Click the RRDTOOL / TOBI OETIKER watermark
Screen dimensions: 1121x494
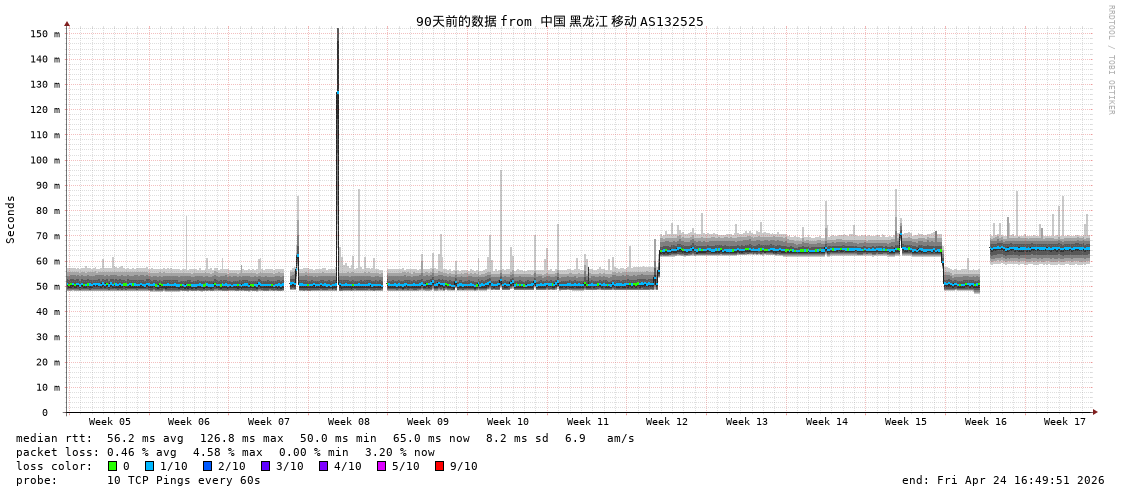(1110, 60)
